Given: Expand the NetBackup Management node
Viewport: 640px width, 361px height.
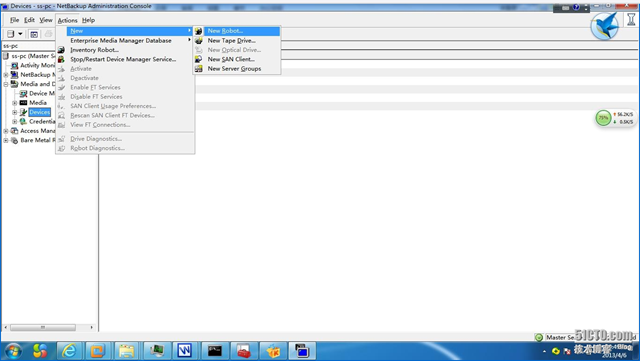Looking at the screenshot, I should coord(6,75).
